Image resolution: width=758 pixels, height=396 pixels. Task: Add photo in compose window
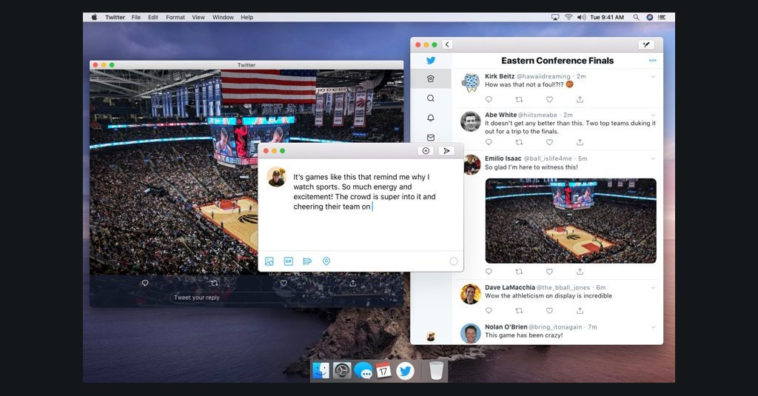(x=269, y=262)
